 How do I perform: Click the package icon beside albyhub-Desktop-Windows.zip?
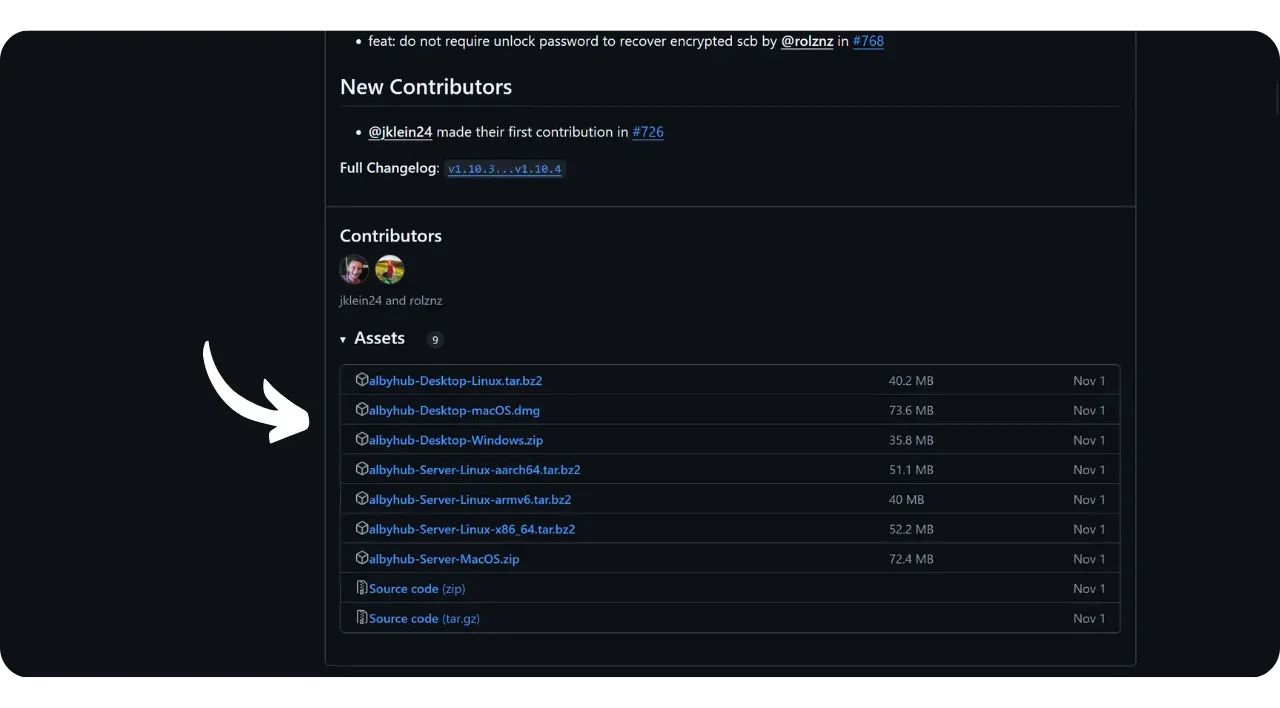pos(362,440)
